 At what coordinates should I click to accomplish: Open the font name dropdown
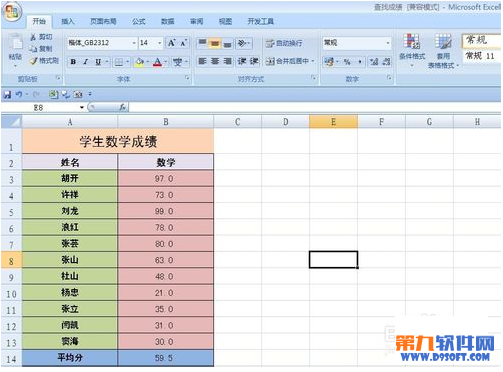click(134, 43)
